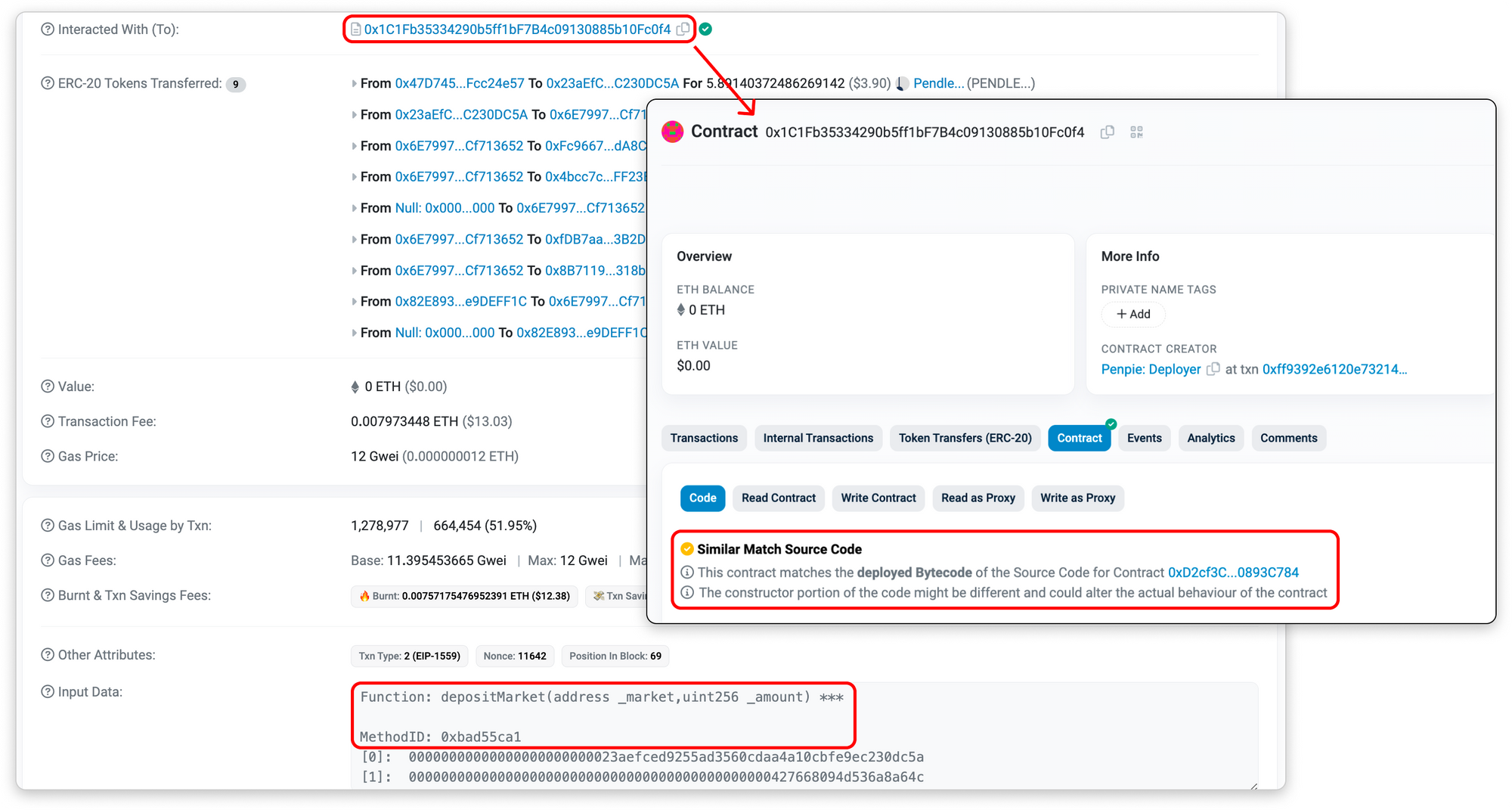
Task: Open the Penpie: Deployer link
Action: click(x=1151, y=369)
